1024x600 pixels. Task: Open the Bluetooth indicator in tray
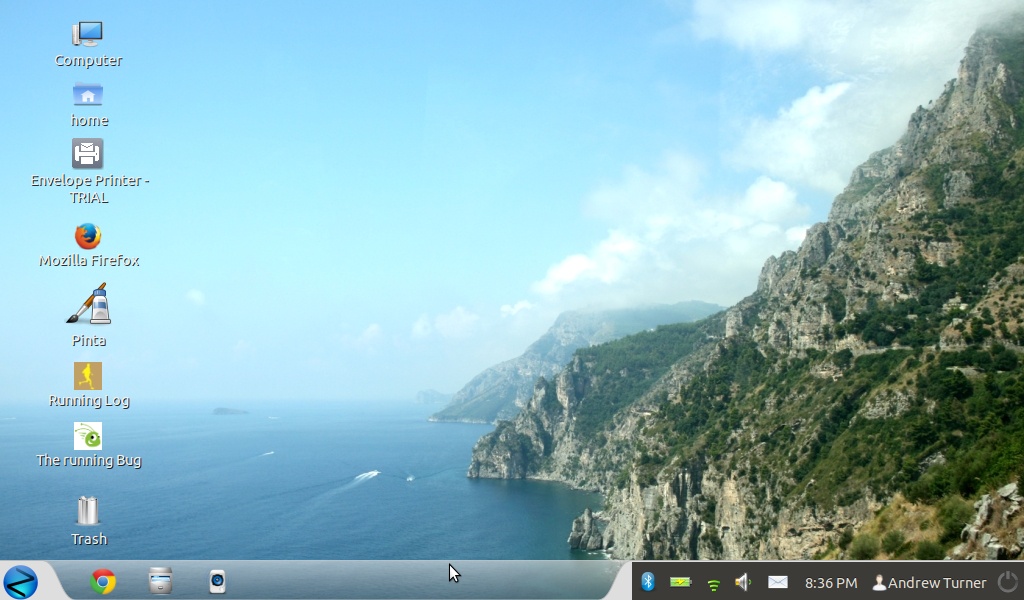(647, 582)
